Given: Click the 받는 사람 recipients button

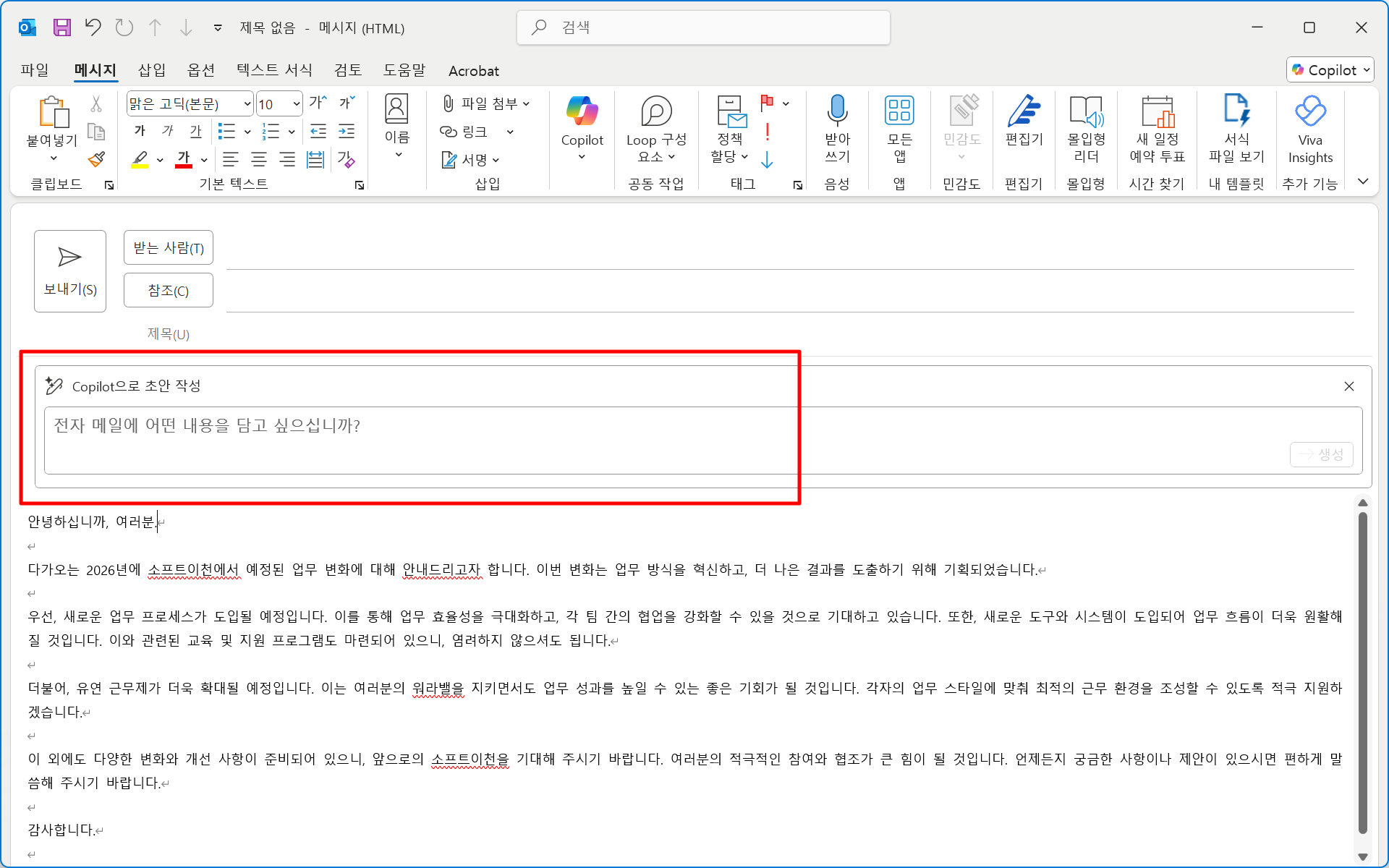Looking at the screenshot, I should 169,248.
